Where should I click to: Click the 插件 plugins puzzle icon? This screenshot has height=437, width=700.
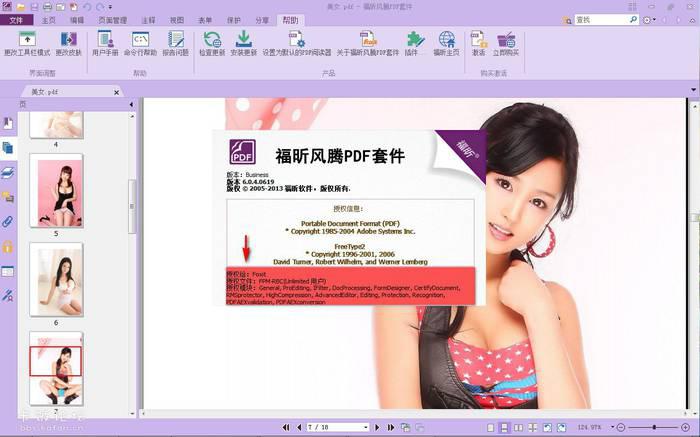415,39
